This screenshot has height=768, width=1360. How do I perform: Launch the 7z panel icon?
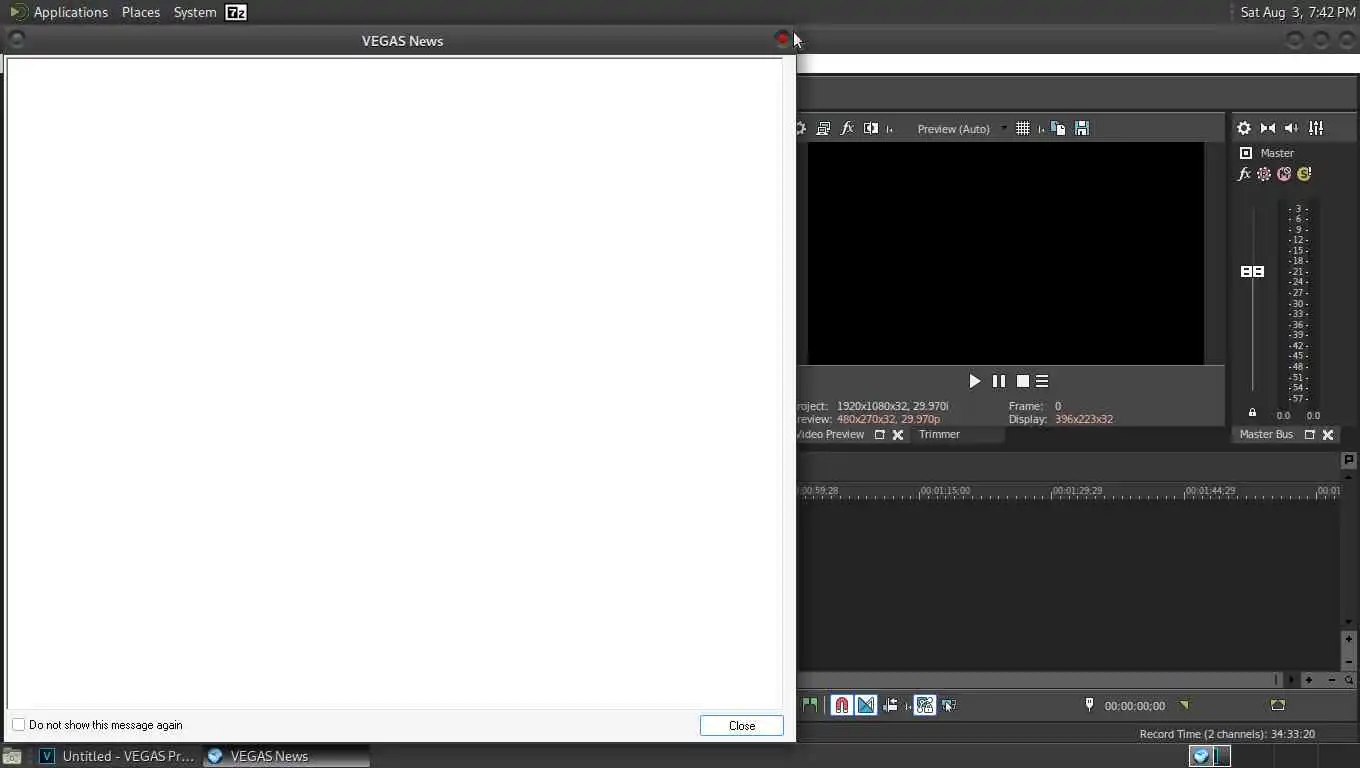pyautogui.click(x=236, y=12)
